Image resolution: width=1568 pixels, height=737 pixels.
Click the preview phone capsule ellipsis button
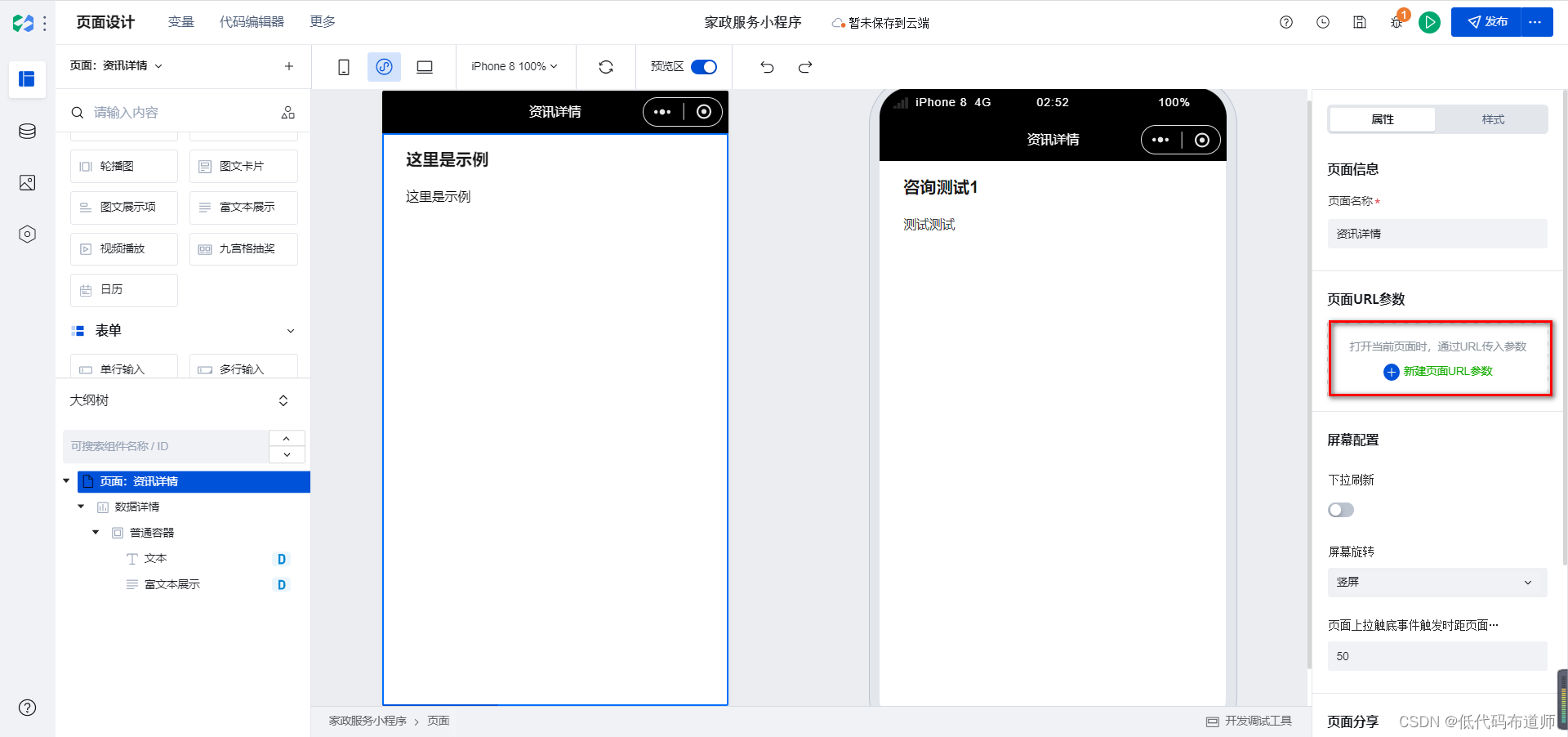click(x=1160, y=140)
